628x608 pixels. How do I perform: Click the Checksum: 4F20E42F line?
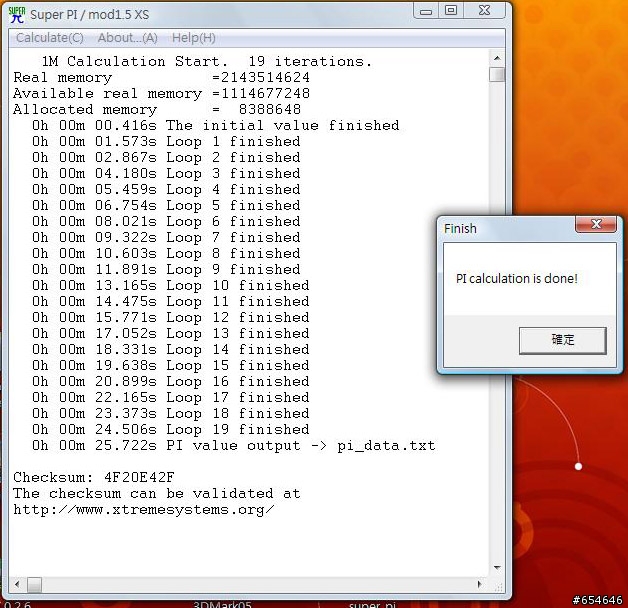(94, 477)
